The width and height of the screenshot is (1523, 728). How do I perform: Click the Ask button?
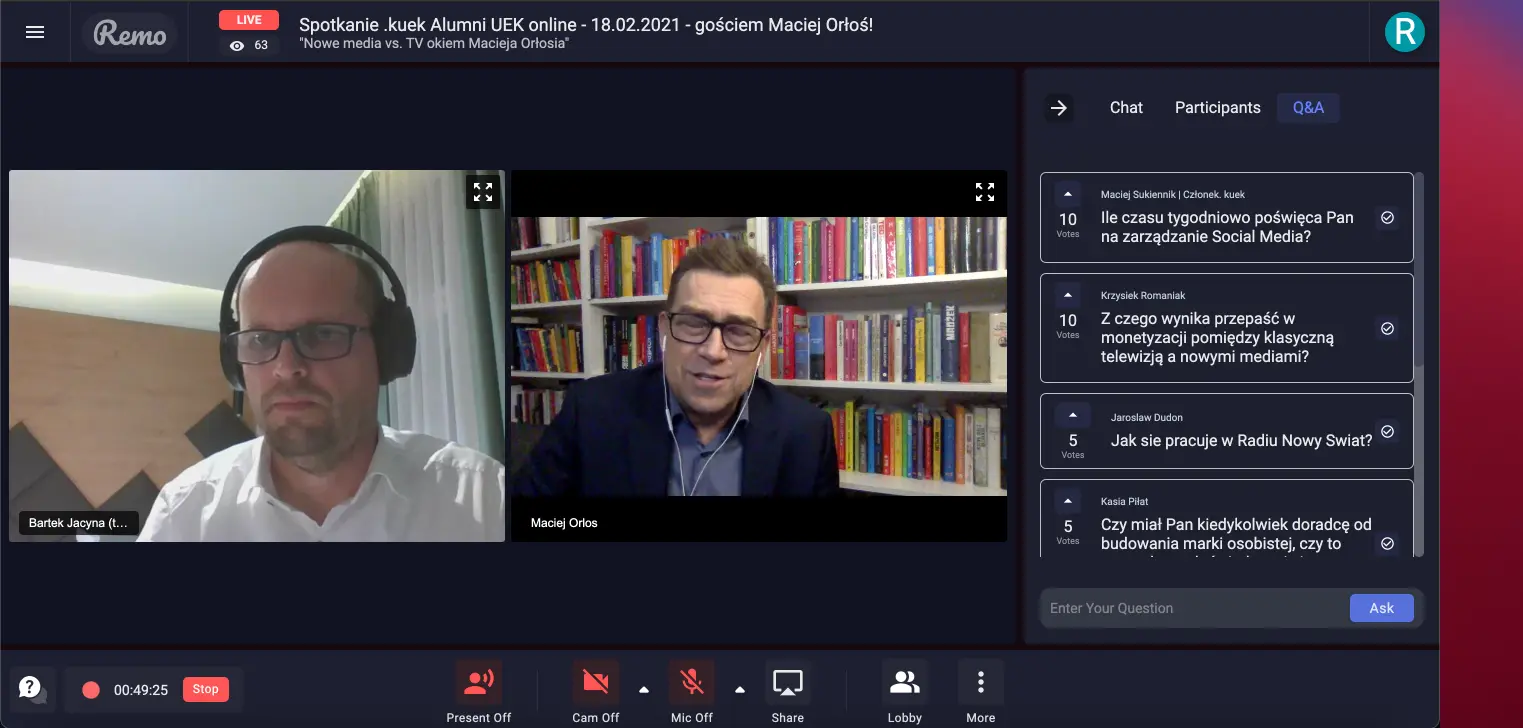[x=1382, y=608]
